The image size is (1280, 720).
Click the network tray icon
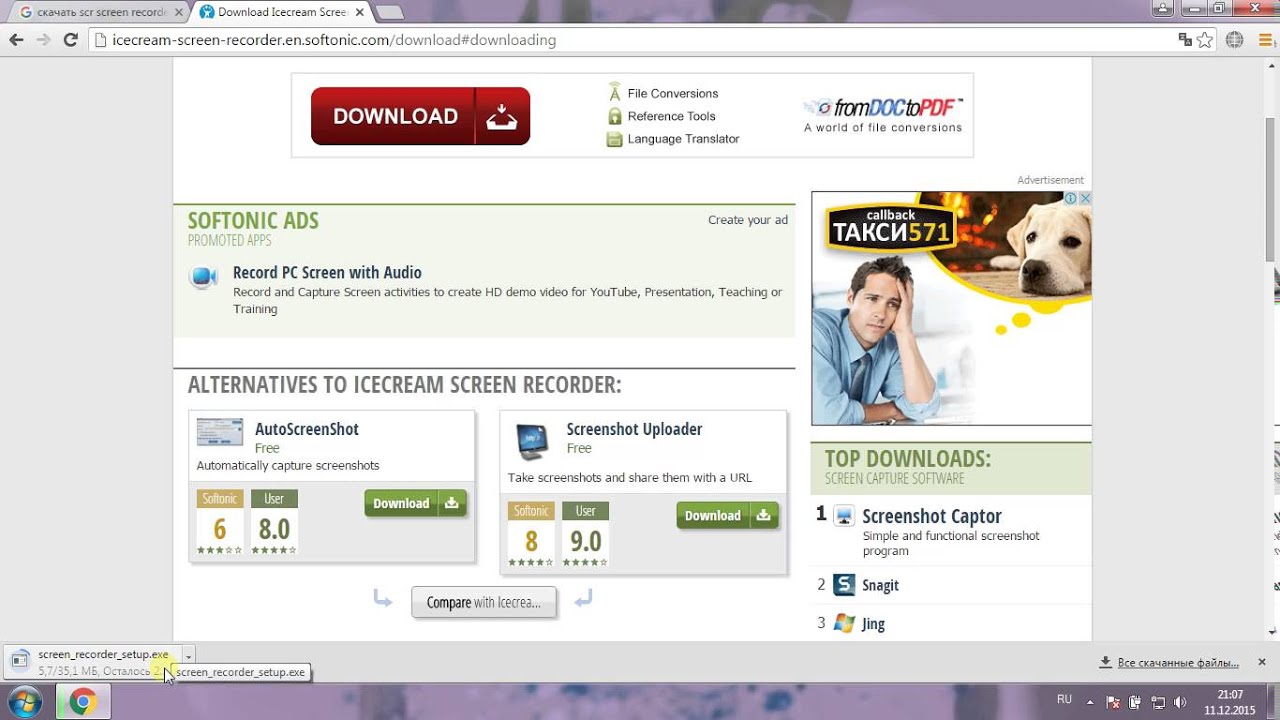[x=1158, y=702]
